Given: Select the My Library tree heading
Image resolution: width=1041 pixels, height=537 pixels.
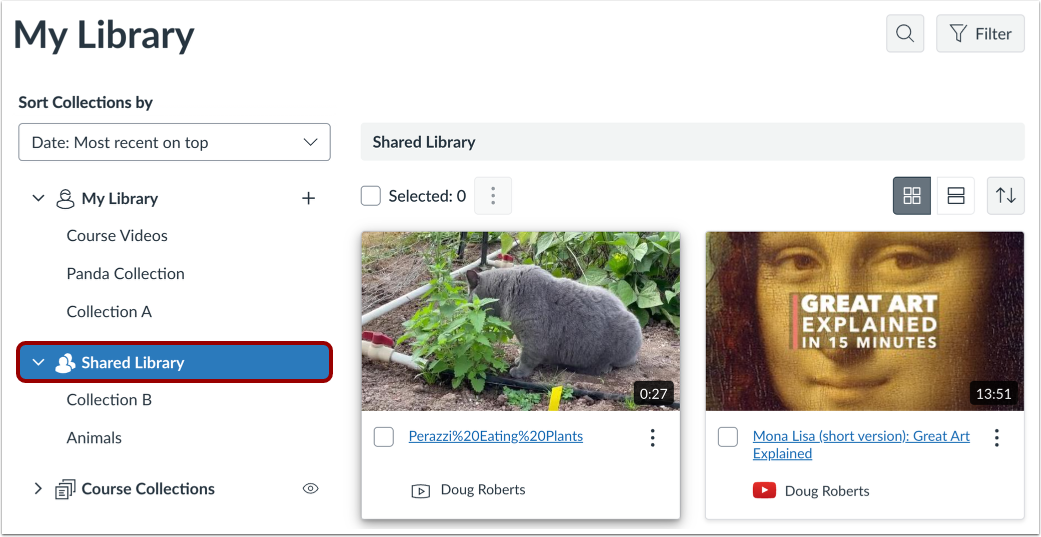Looking at the screenshot, I should pos(120,198).
